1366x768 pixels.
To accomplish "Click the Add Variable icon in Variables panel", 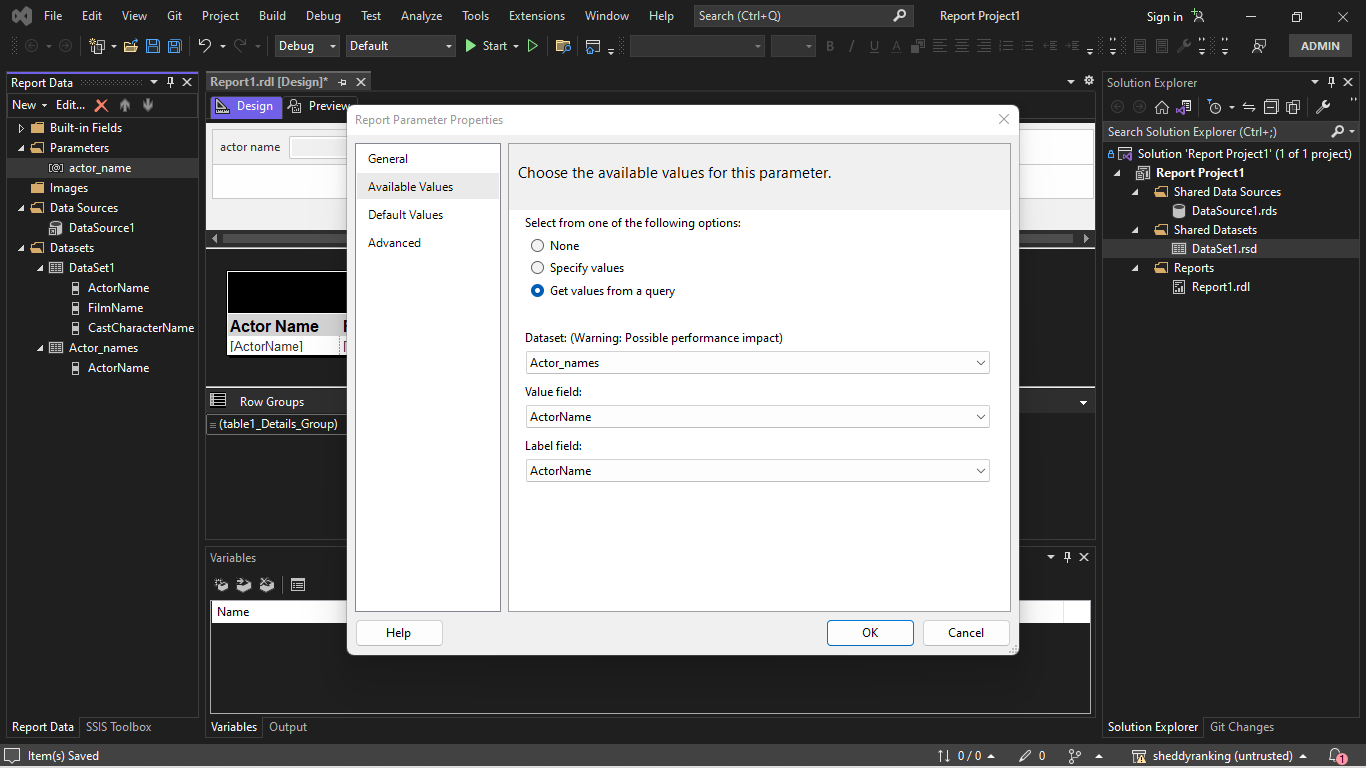I will point(221,585).
